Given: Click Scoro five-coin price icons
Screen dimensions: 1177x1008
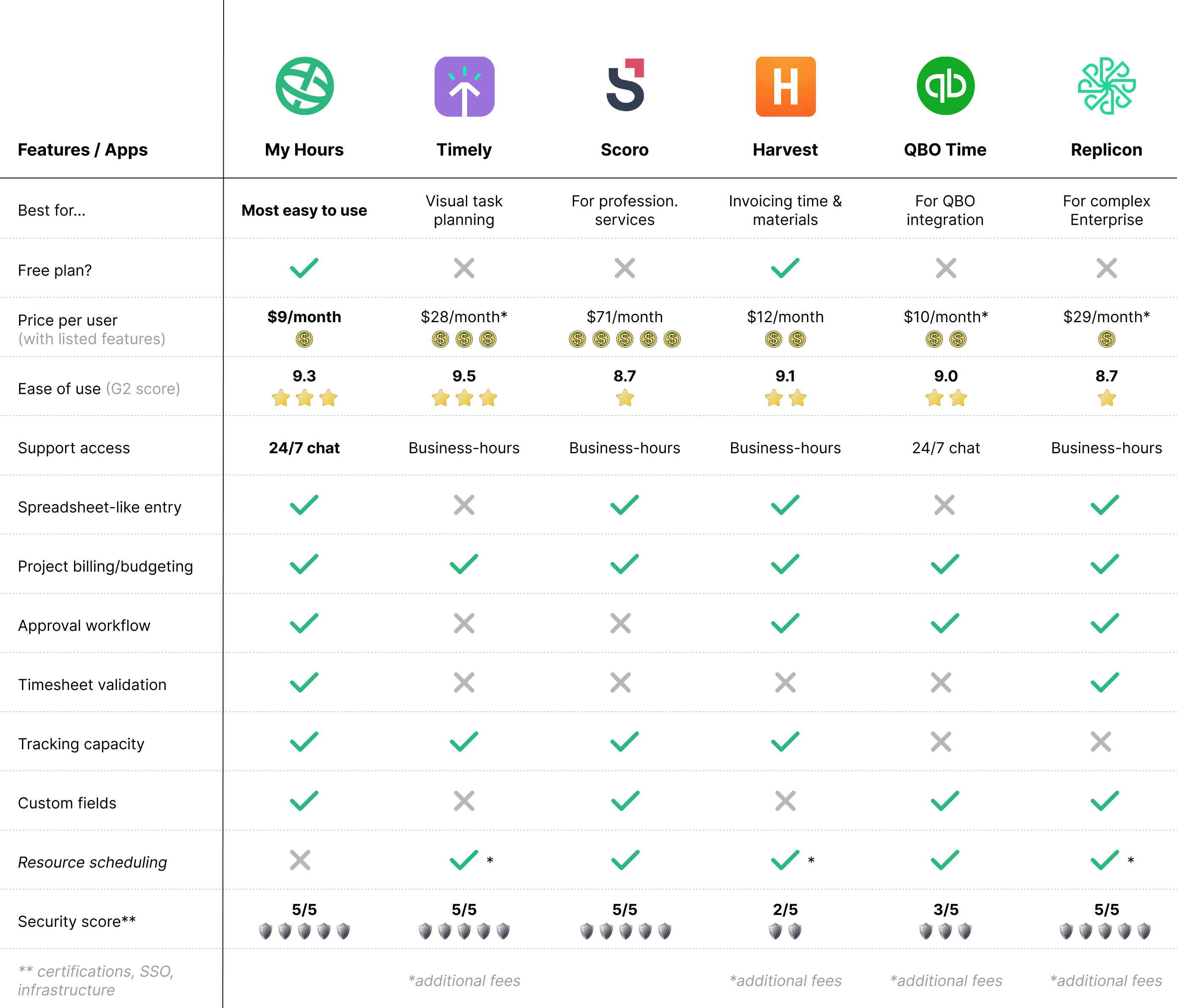Looking at the screenshot, I should (x=625, y=339).
